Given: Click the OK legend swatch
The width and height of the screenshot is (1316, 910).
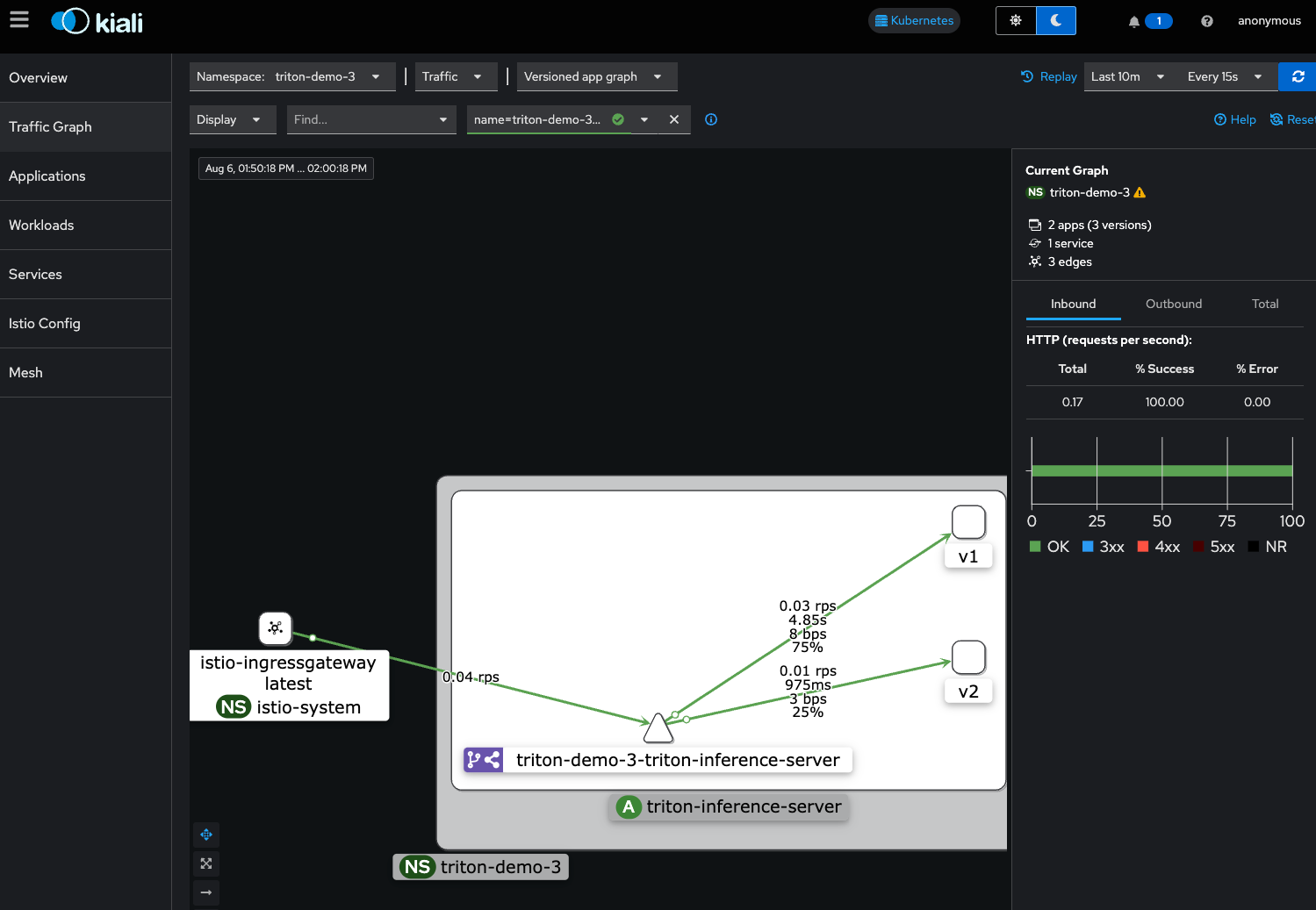Looking at the screenshot, I should pyautogui.click(x=1035, y=547).
